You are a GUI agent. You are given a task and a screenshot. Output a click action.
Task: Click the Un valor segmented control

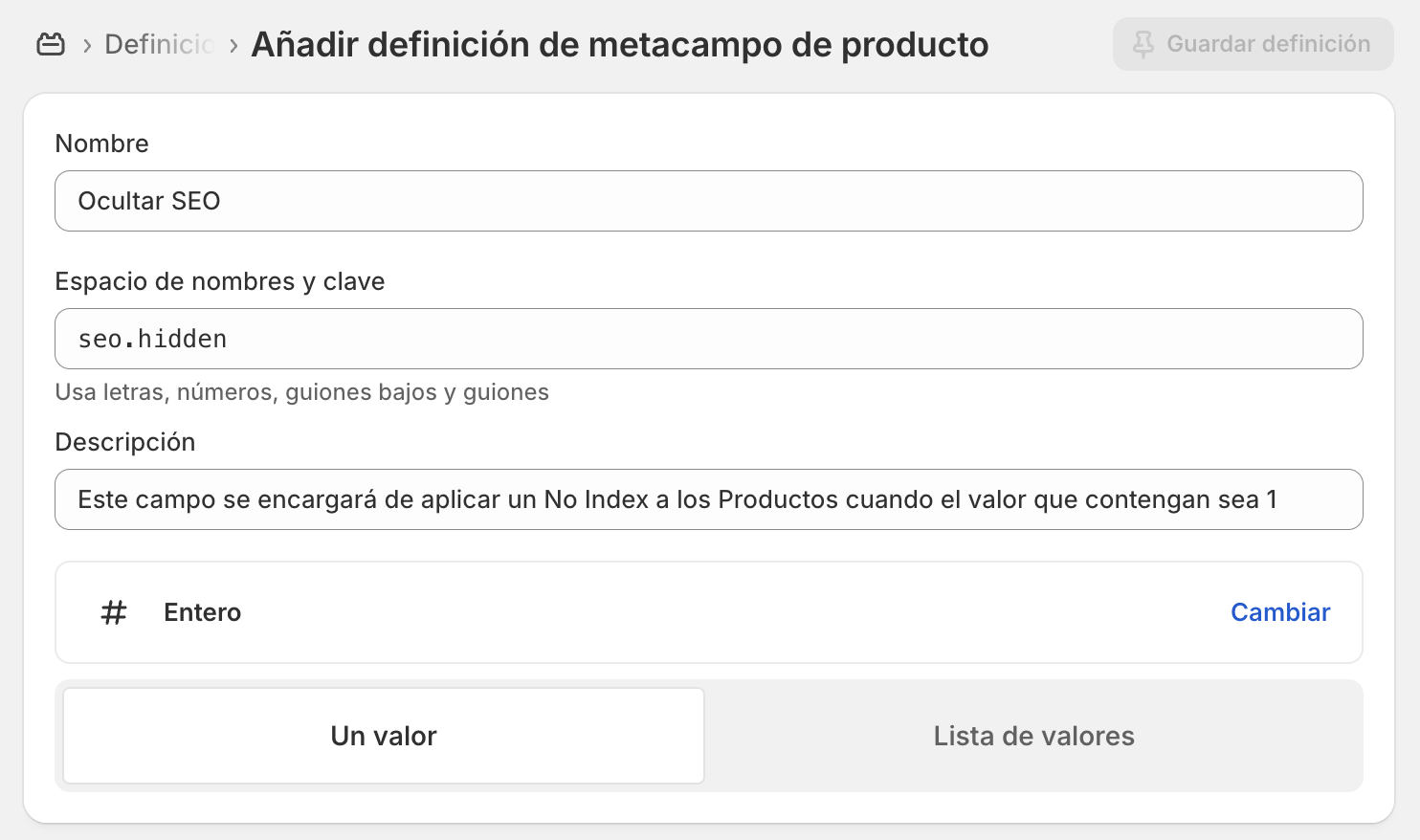[x=383, y=736]
